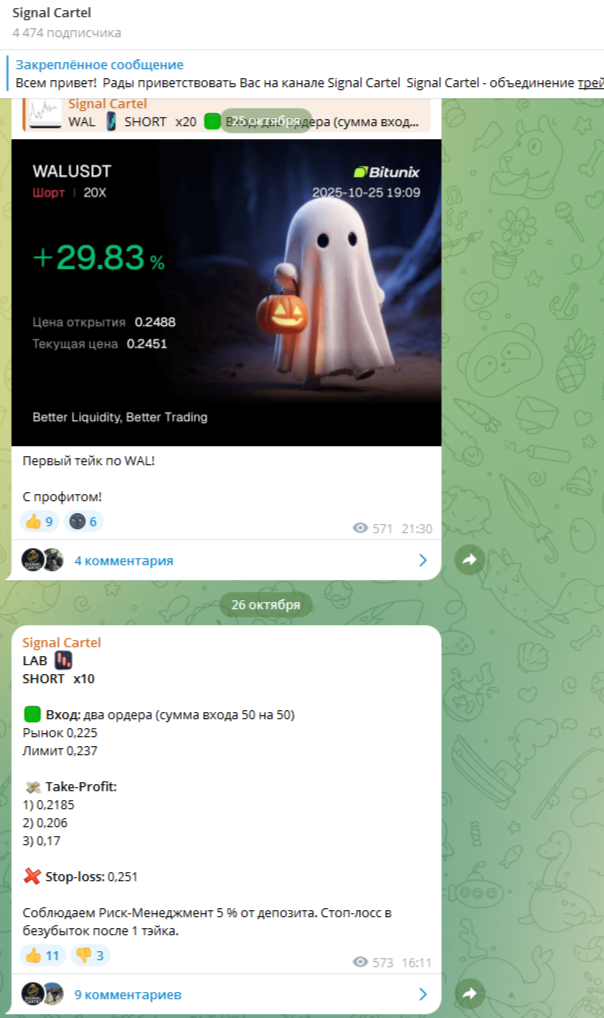This screenshot has height=1018, width=604.
Task: Click the 26 октября date badge
Action: [266, 604]
